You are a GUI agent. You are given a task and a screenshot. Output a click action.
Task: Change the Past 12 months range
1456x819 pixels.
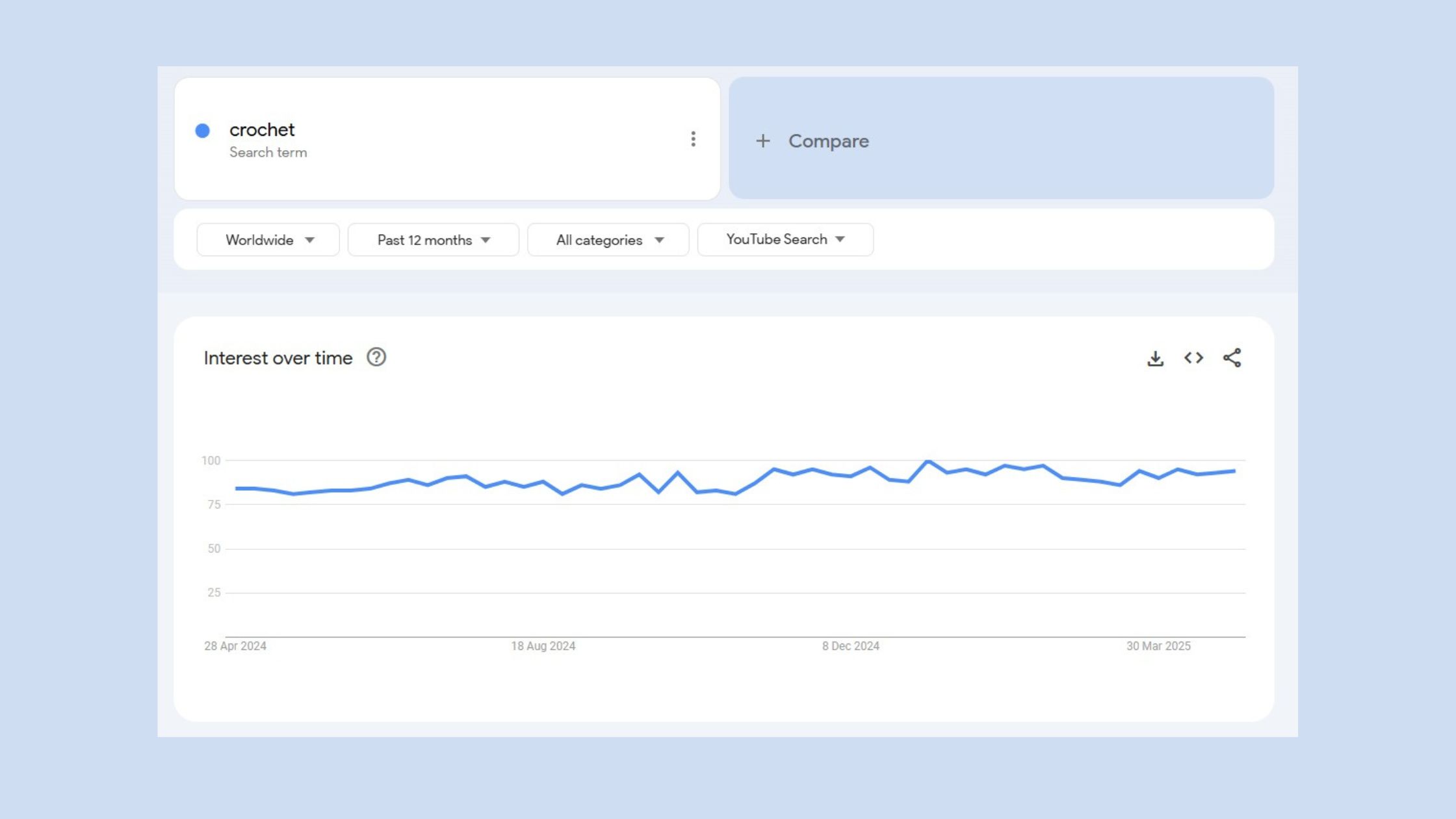434,240
